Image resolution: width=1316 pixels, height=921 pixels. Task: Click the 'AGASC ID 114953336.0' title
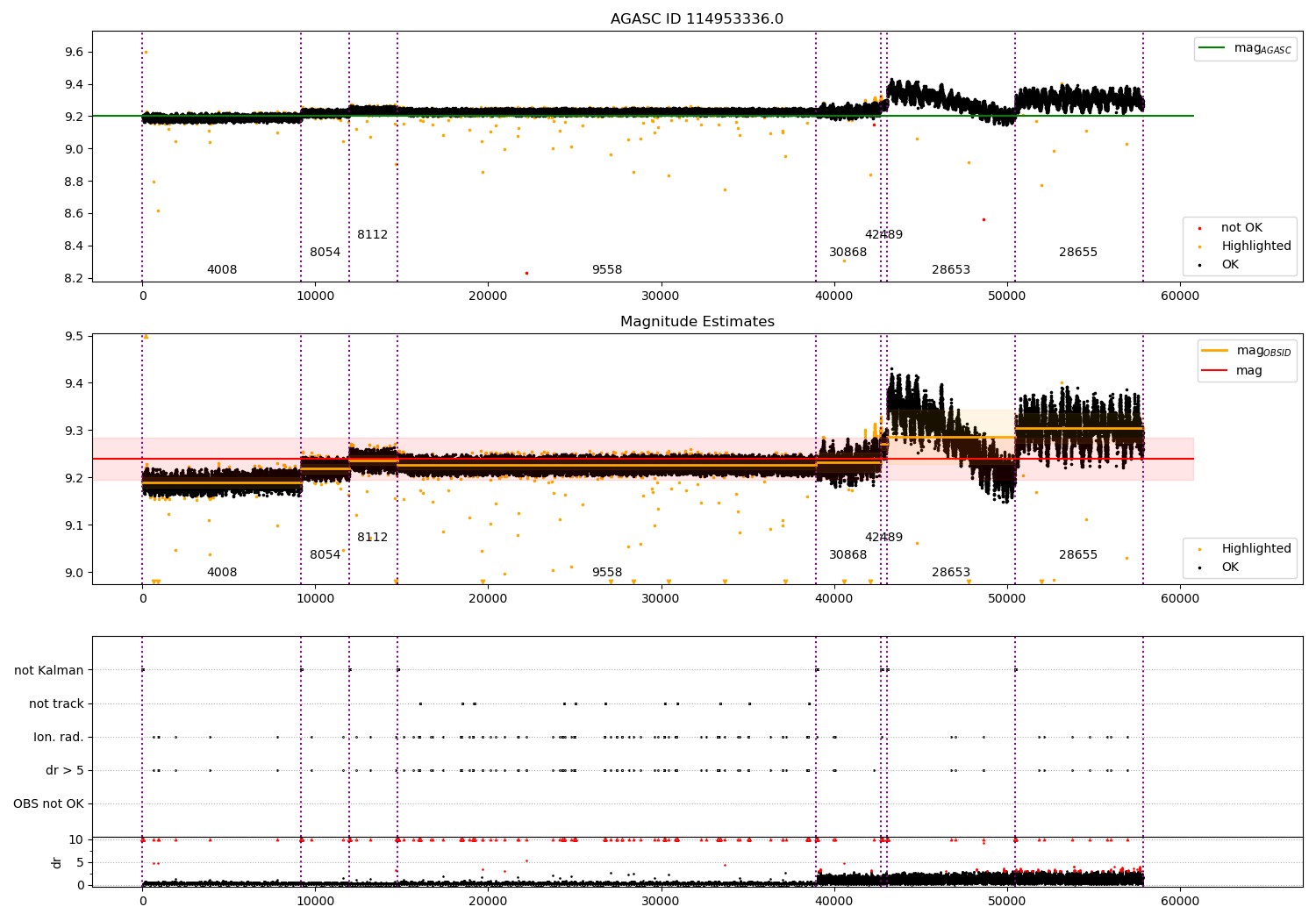click(697, 19)
